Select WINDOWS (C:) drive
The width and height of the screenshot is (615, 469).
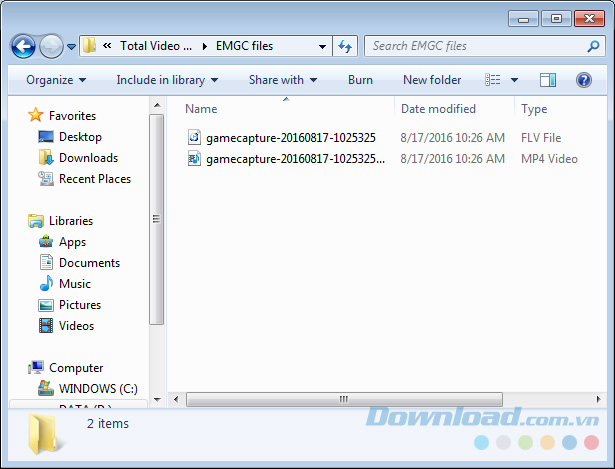point(97,388)
